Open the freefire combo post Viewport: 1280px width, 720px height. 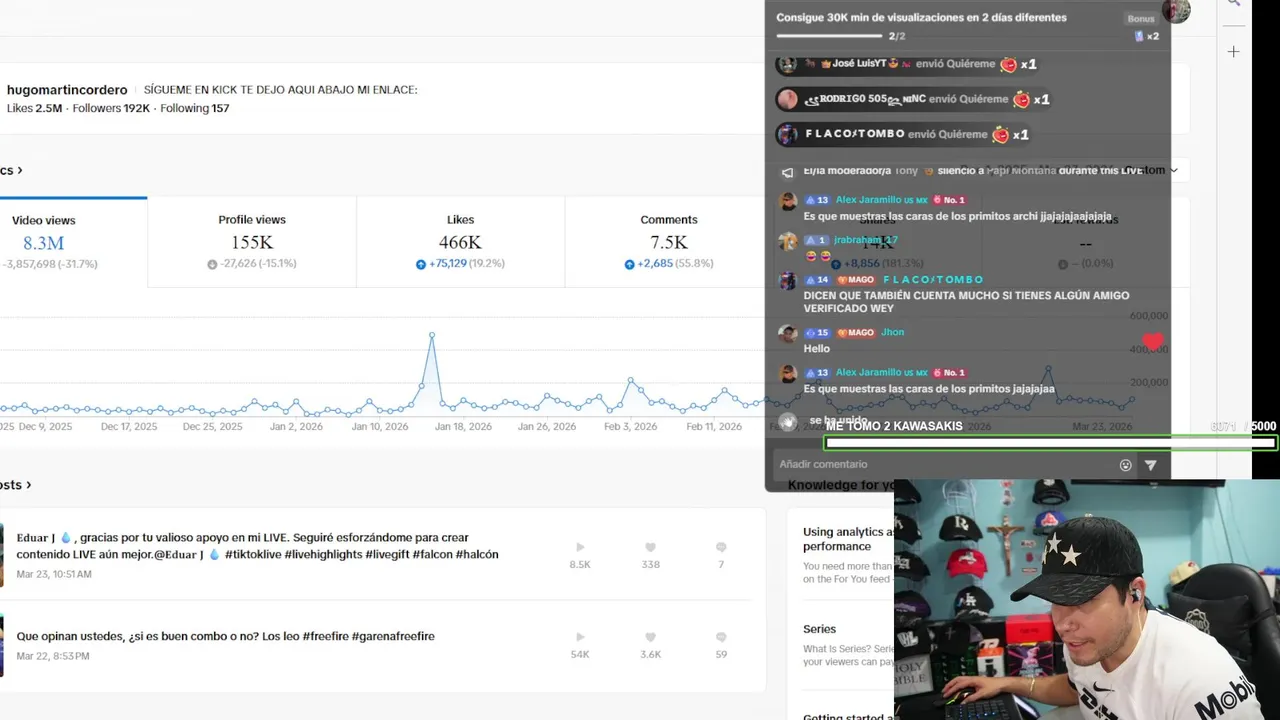point(226,636)
